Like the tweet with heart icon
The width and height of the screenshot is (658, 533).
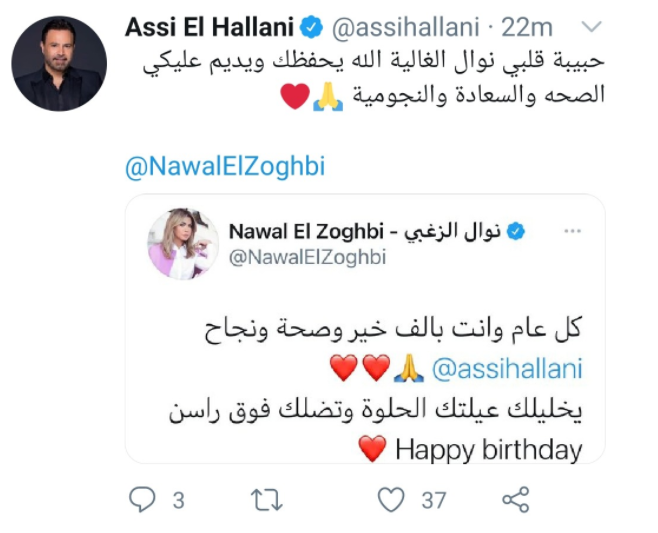391,499
